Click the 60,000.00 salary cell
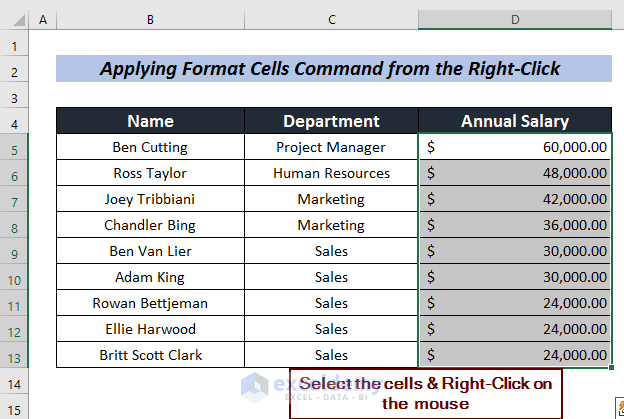The width and height of the screenshot is (624, 419). (x=515, y=147)
